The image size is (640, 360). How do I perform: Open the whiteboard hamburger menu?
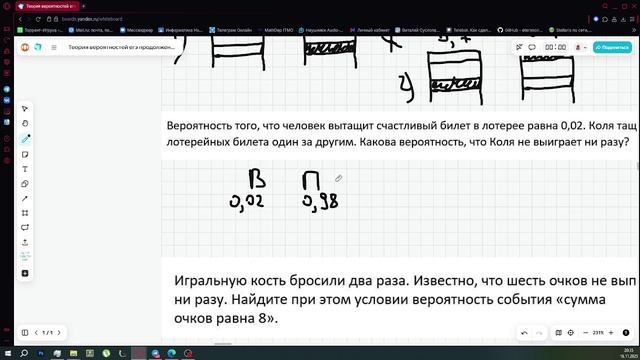point(54,47)
